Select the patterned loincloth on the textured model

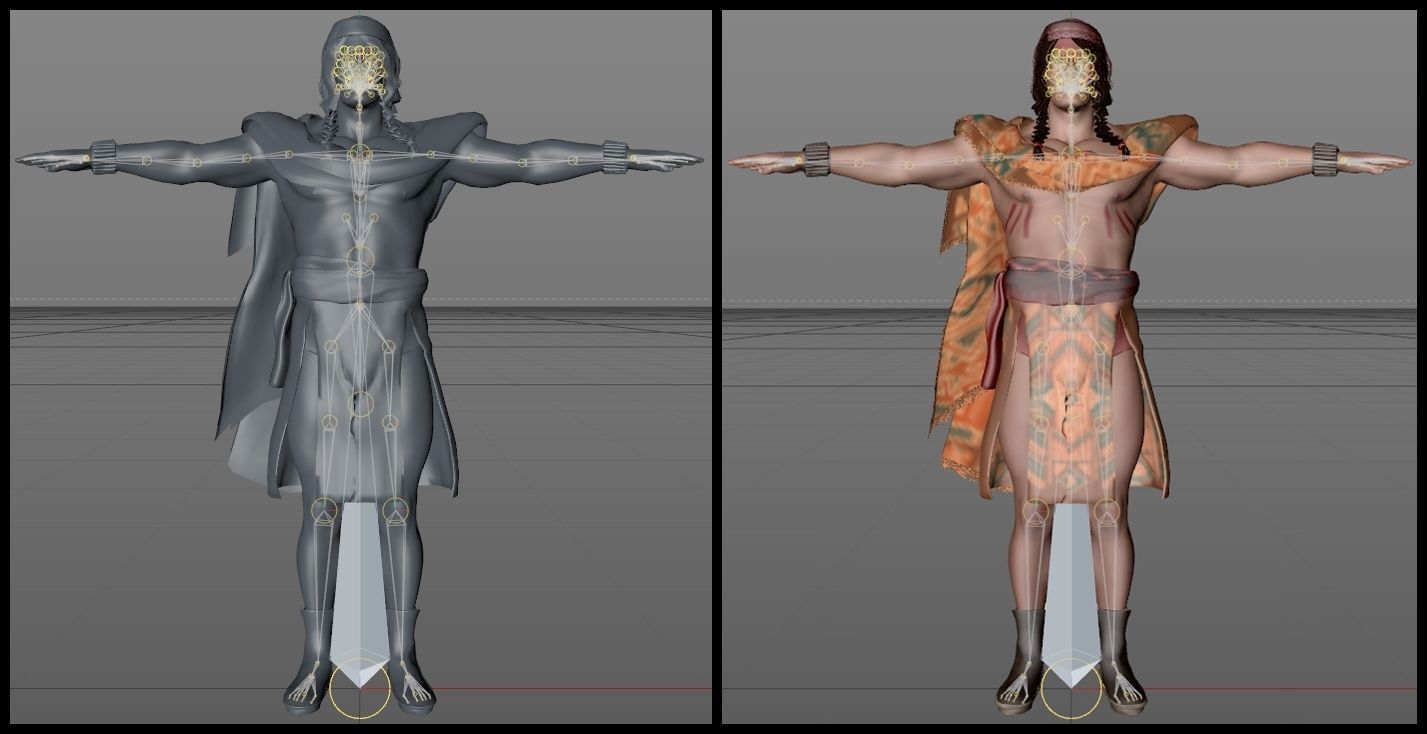pos(1071,400)
